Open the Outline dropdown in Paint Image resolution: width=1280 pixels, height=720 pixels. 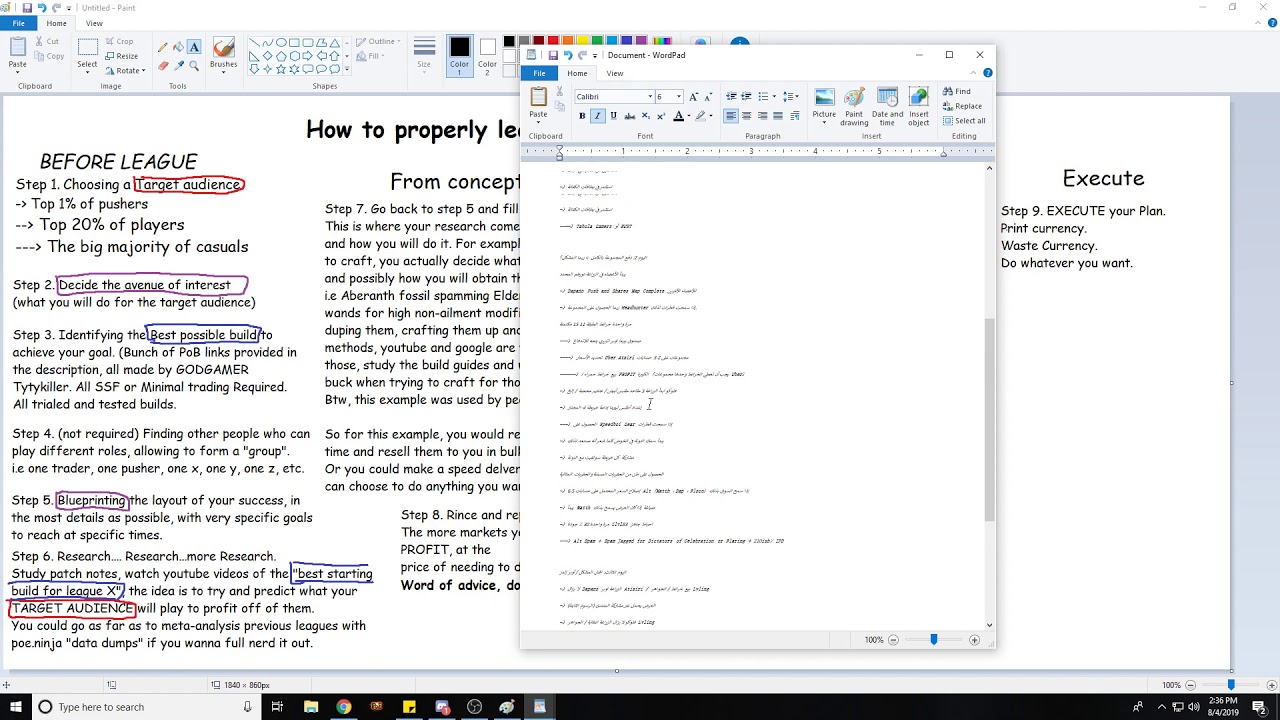tap(378, 42)
